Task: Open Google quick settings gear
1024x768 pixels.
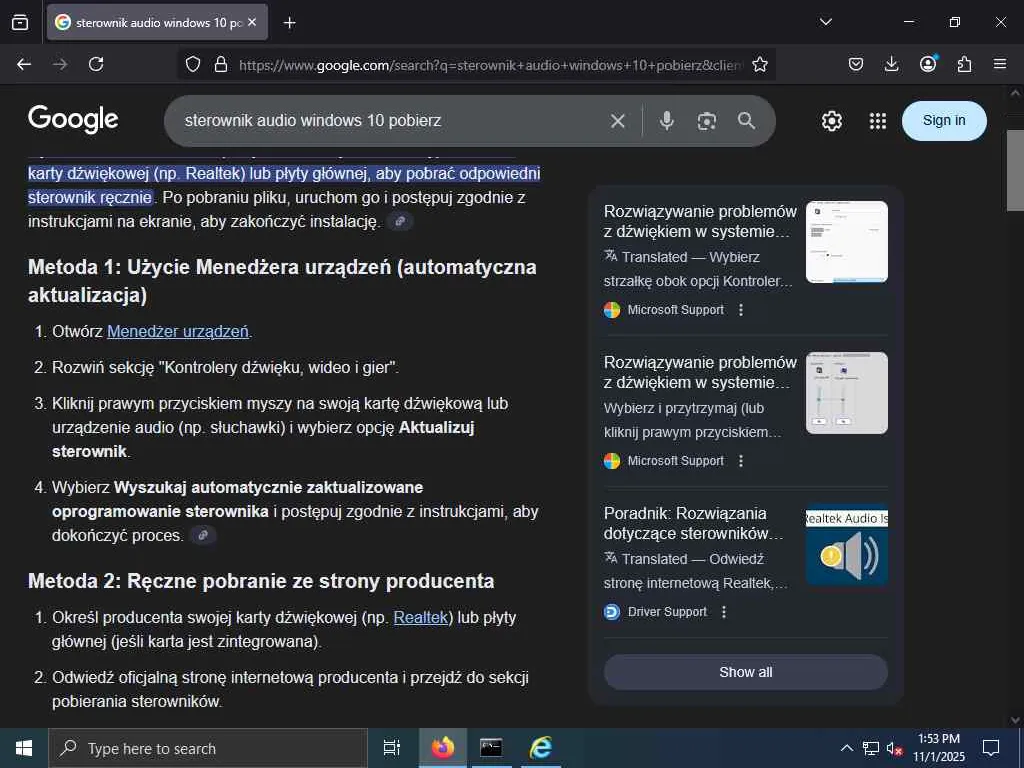Action: 831,121
